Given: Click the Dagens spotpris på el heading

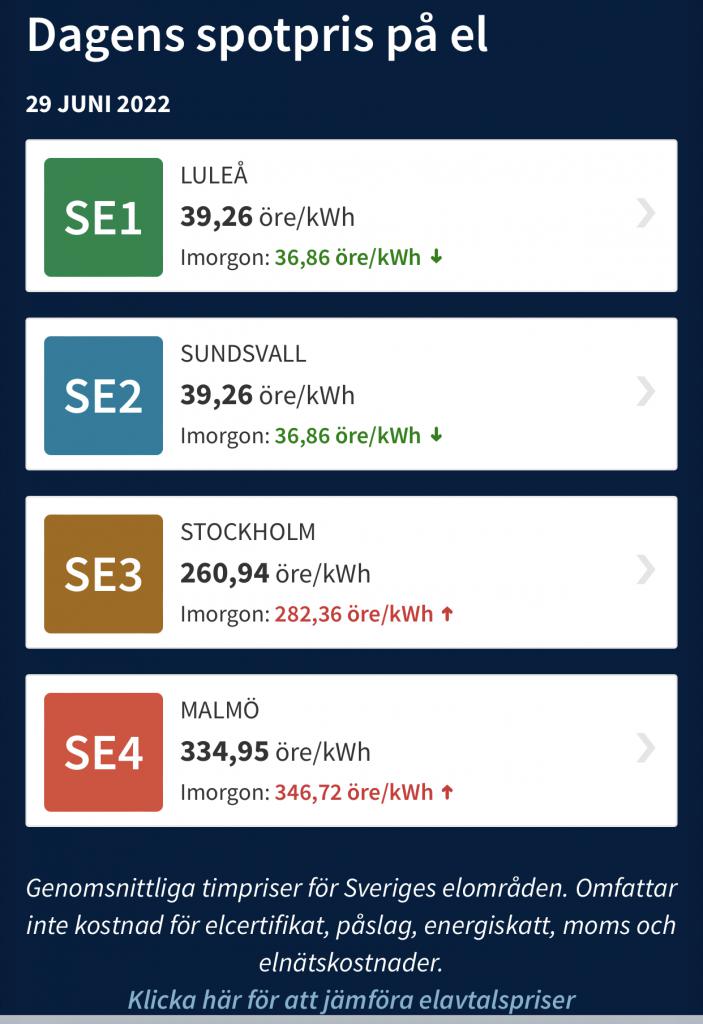Looking at the screenshot, I should click(x=257, y=35).
